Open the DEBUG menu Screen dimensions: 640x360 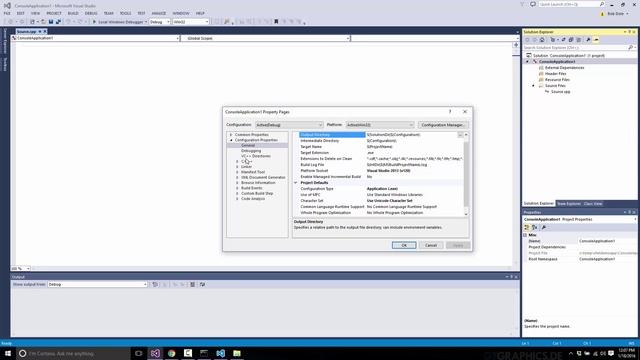91,13
